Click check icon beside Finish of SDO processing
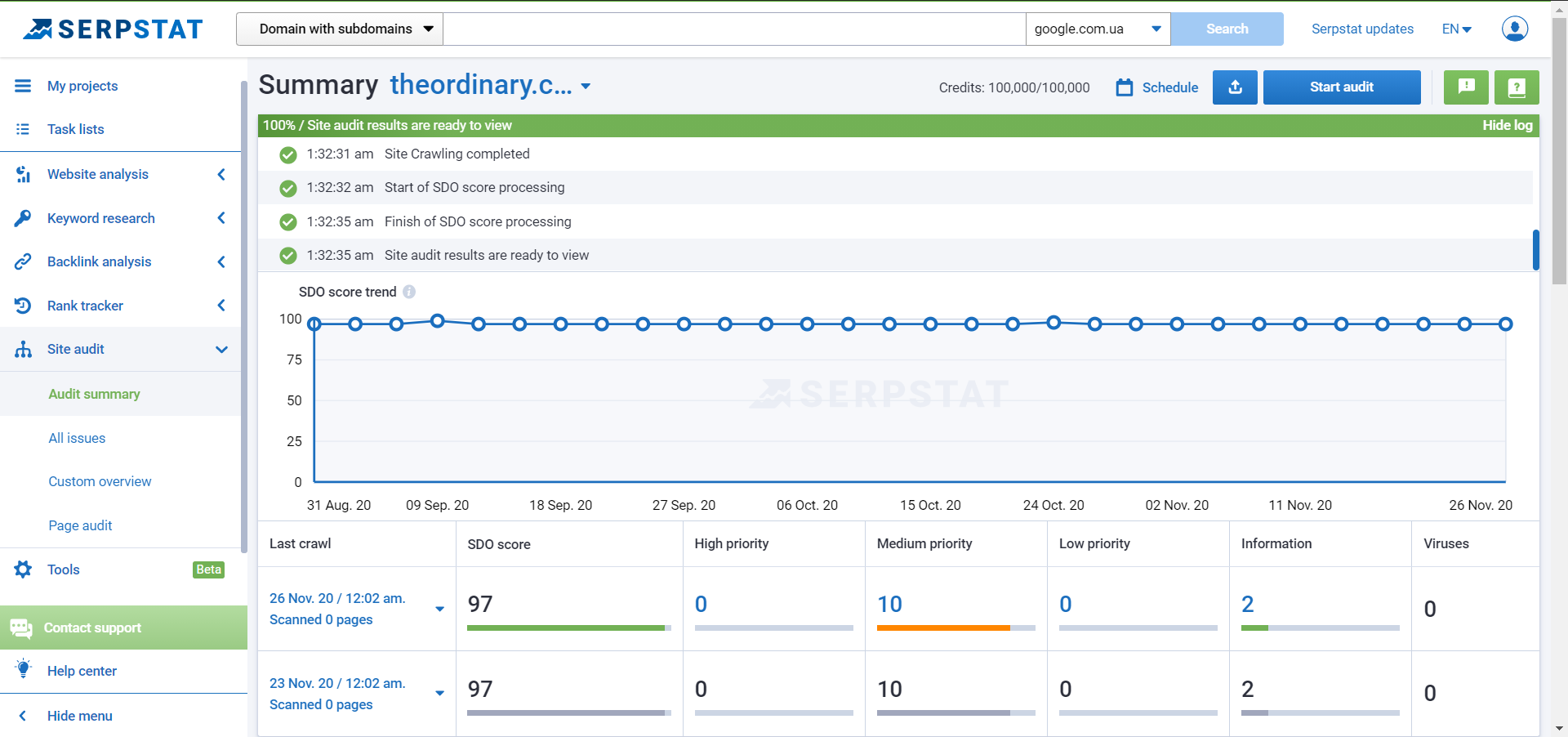 point(288,222)
